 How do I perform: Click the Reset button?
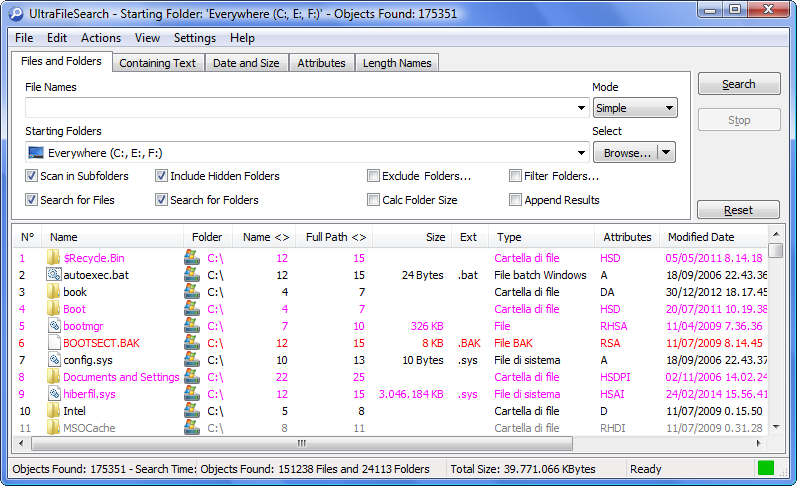coord(738,210)
